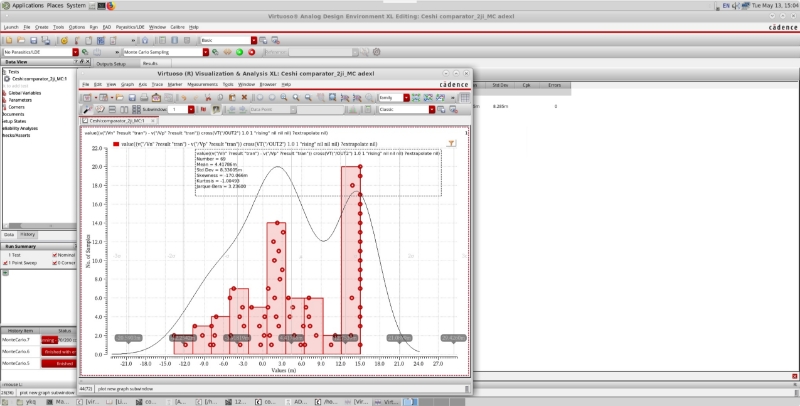This screenshot has width=800, height=406.
Task: Open the Places menu in top panel
Action: tap(55, 6)
